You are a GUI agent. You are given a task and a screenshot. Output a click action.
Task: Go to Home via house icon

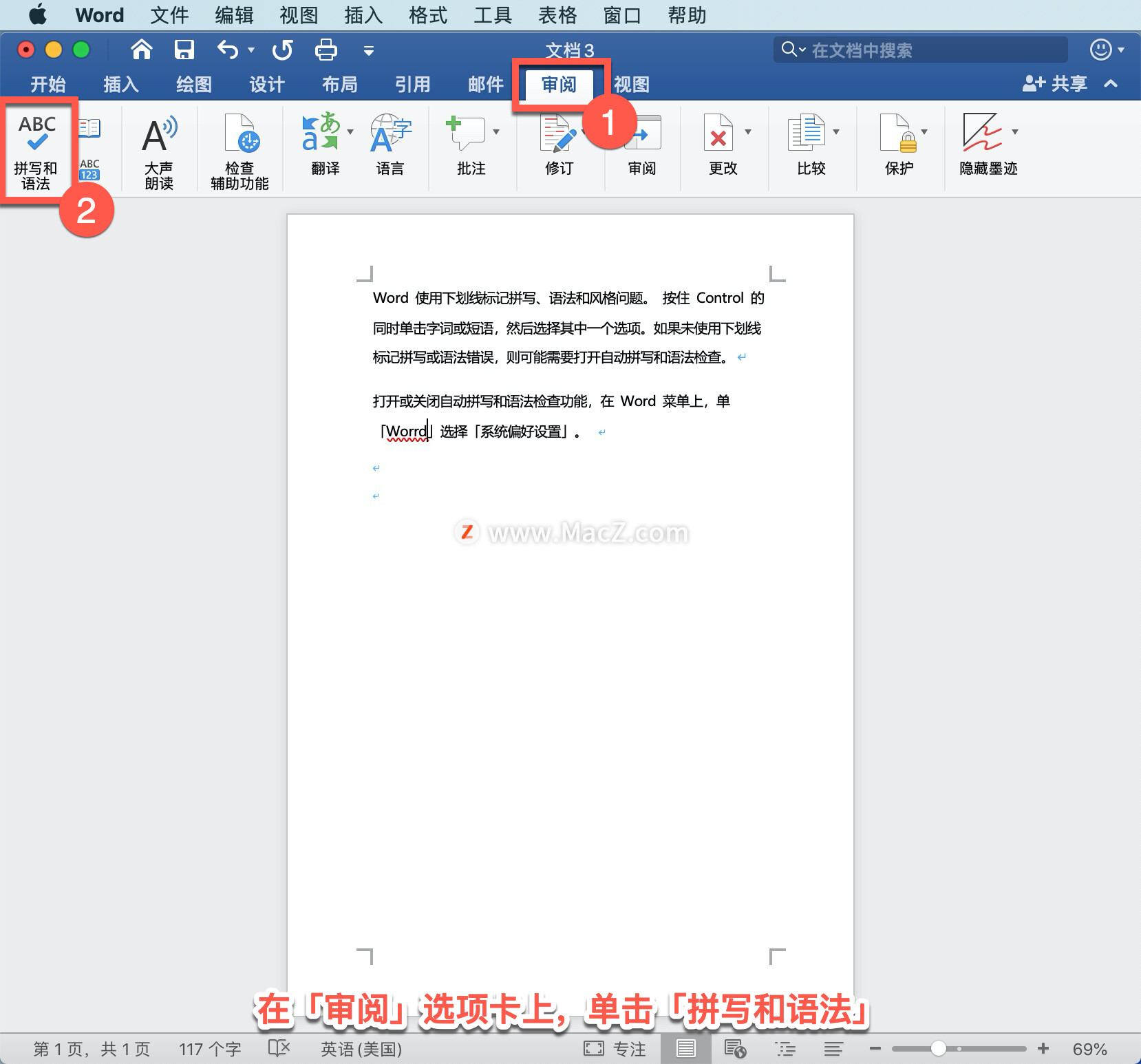tap(142, 50)
